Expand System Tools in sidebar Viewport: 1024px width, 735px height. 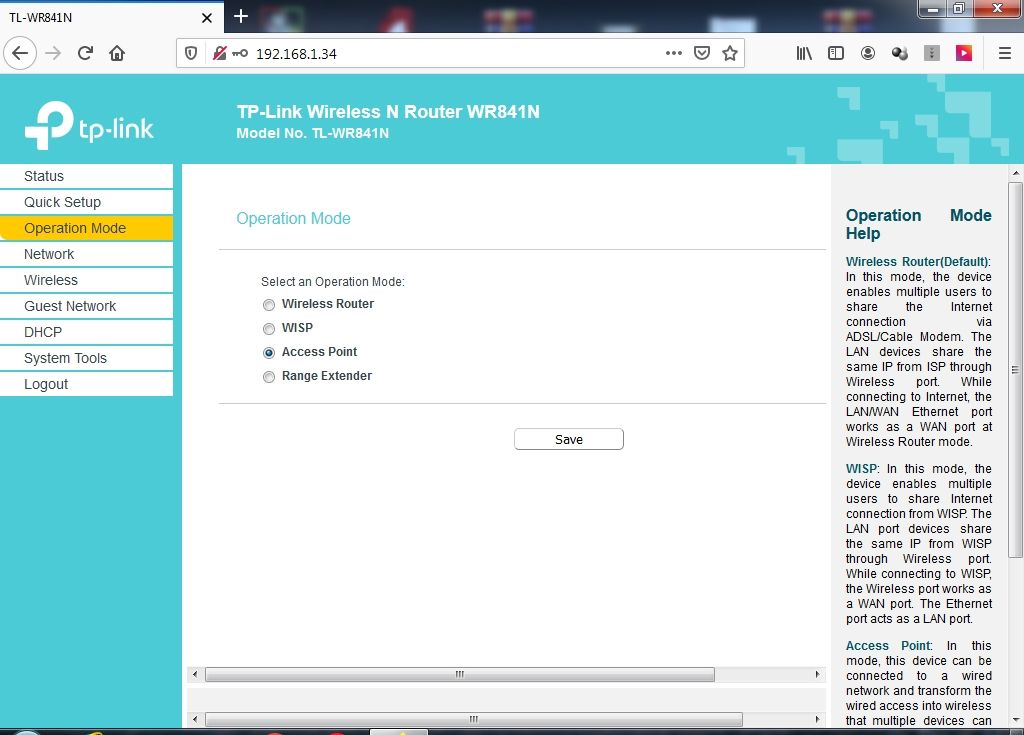pos(86,358)
